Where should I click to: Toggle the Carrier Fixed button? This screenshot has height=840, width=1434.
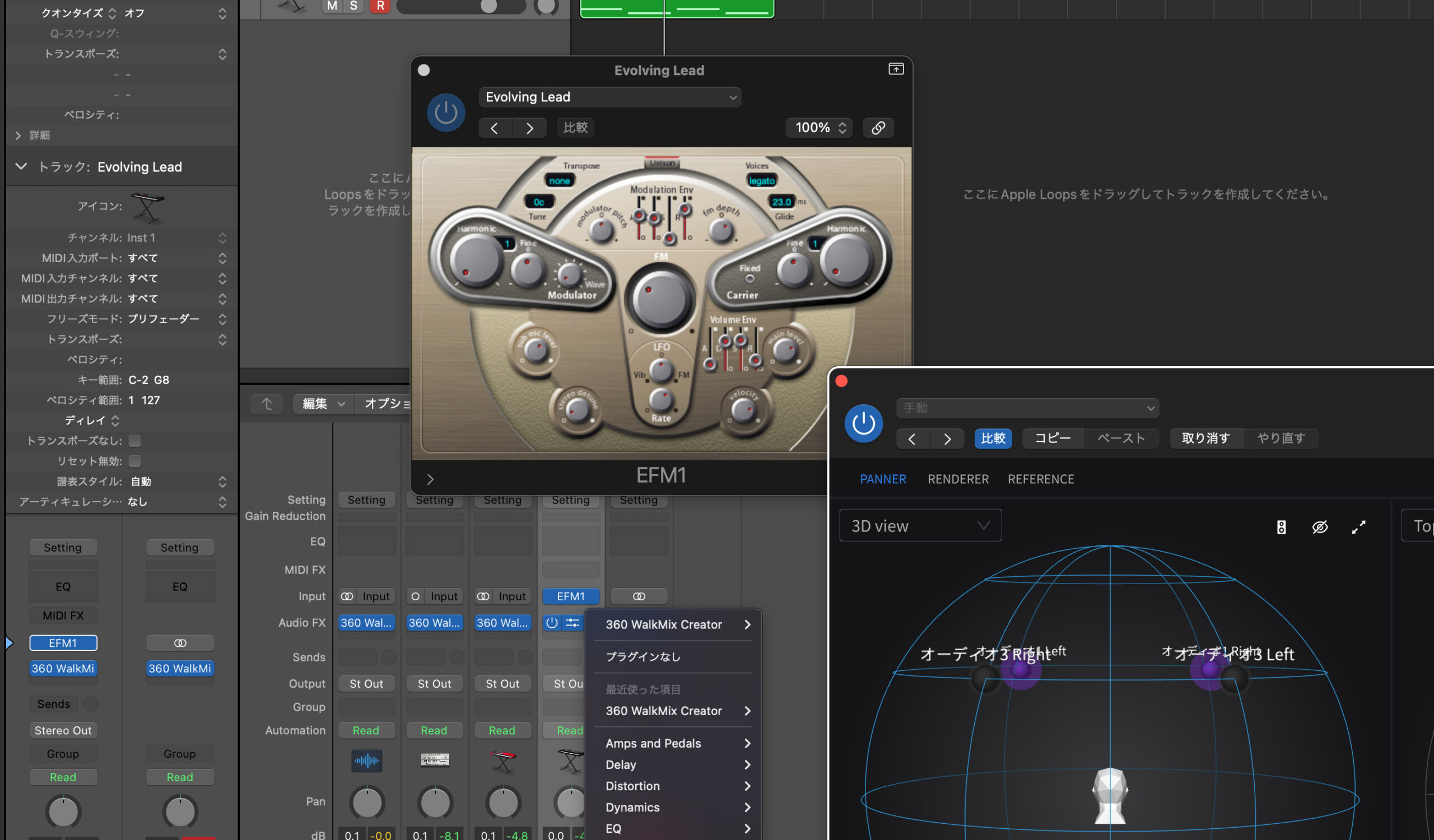point(749,278)
